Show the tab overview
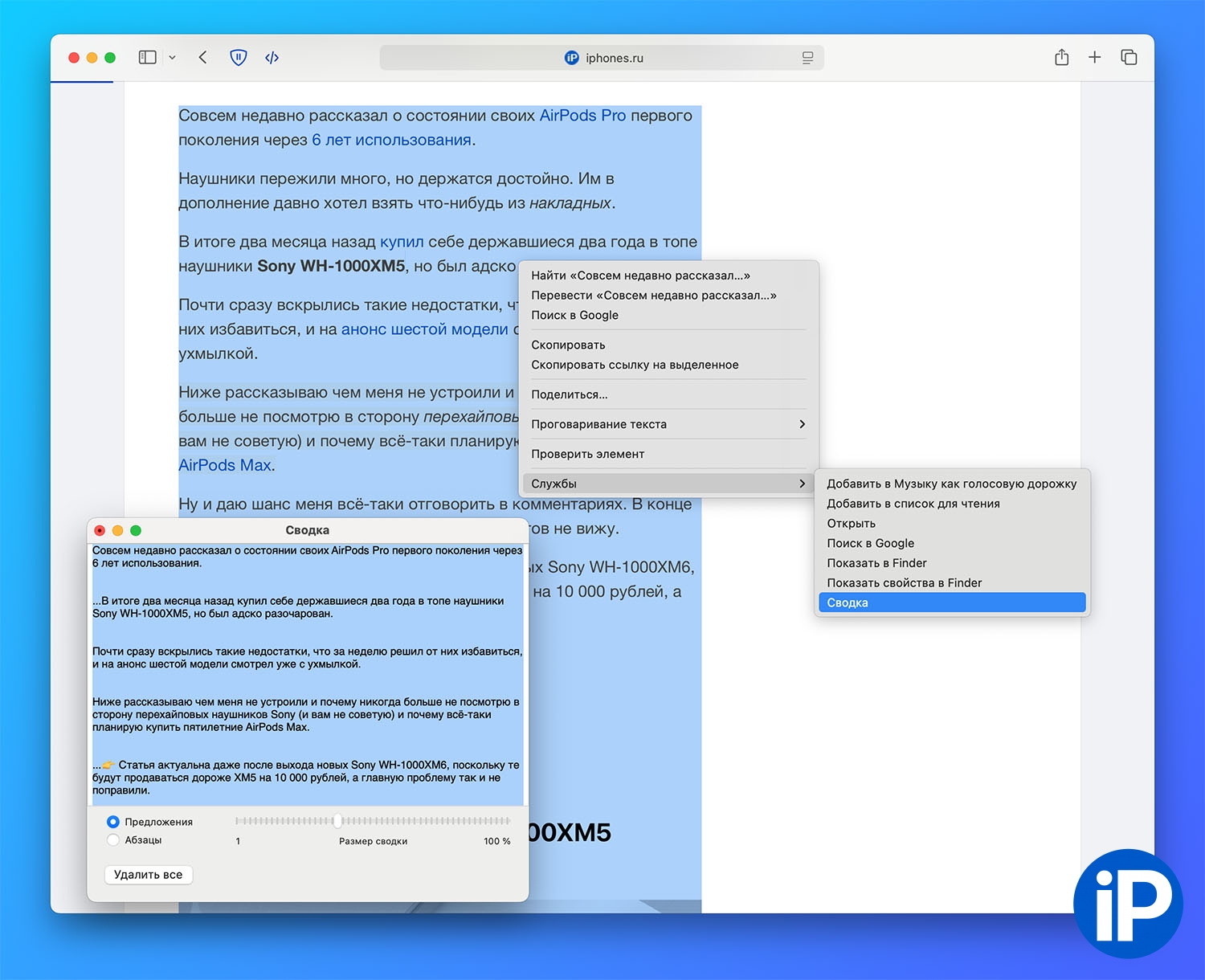This screenshot has height=980, width=1205. [1129, 57]
